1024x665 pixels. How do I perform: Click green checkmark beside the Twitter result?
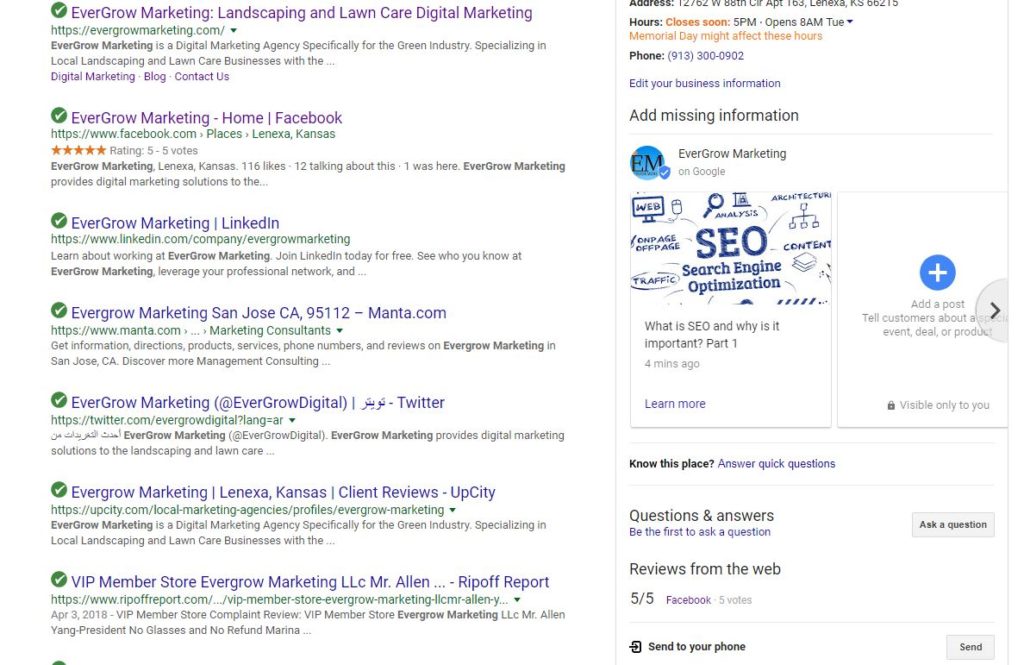59,400
